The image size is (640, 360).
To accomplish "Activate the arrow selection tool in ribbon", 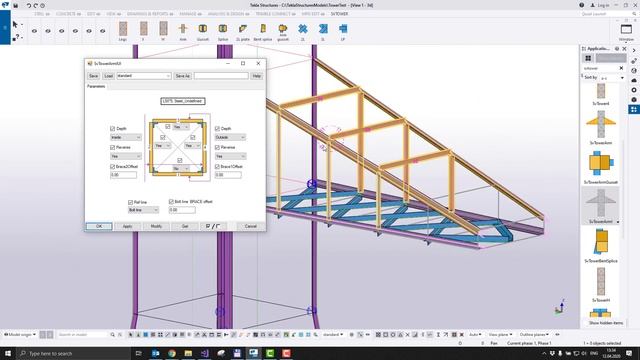I will [x=16, y=24].
